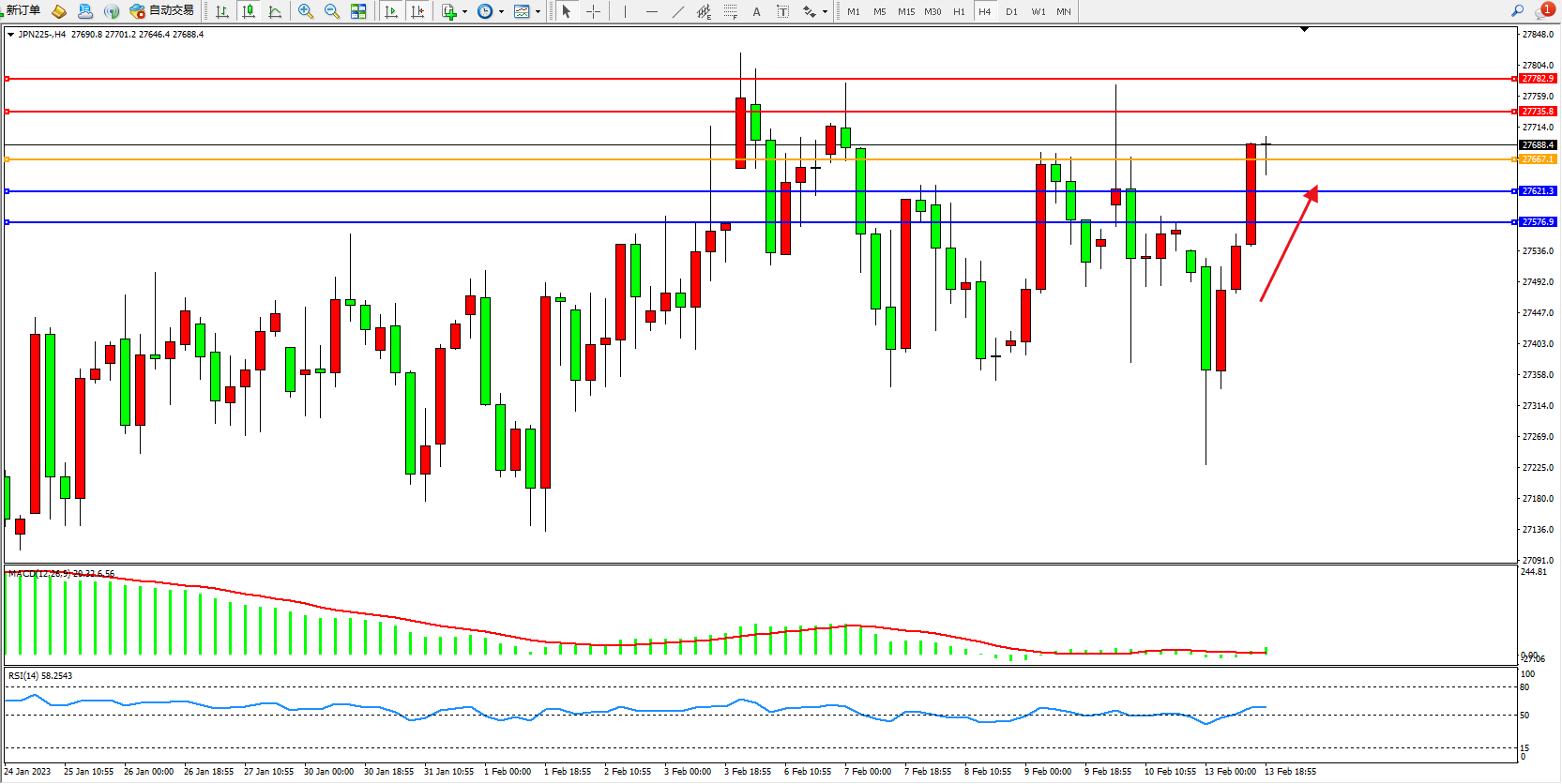
Task: Enable Auto Scroll chart button
Action: pyautogui.click(x=391, y=11)
